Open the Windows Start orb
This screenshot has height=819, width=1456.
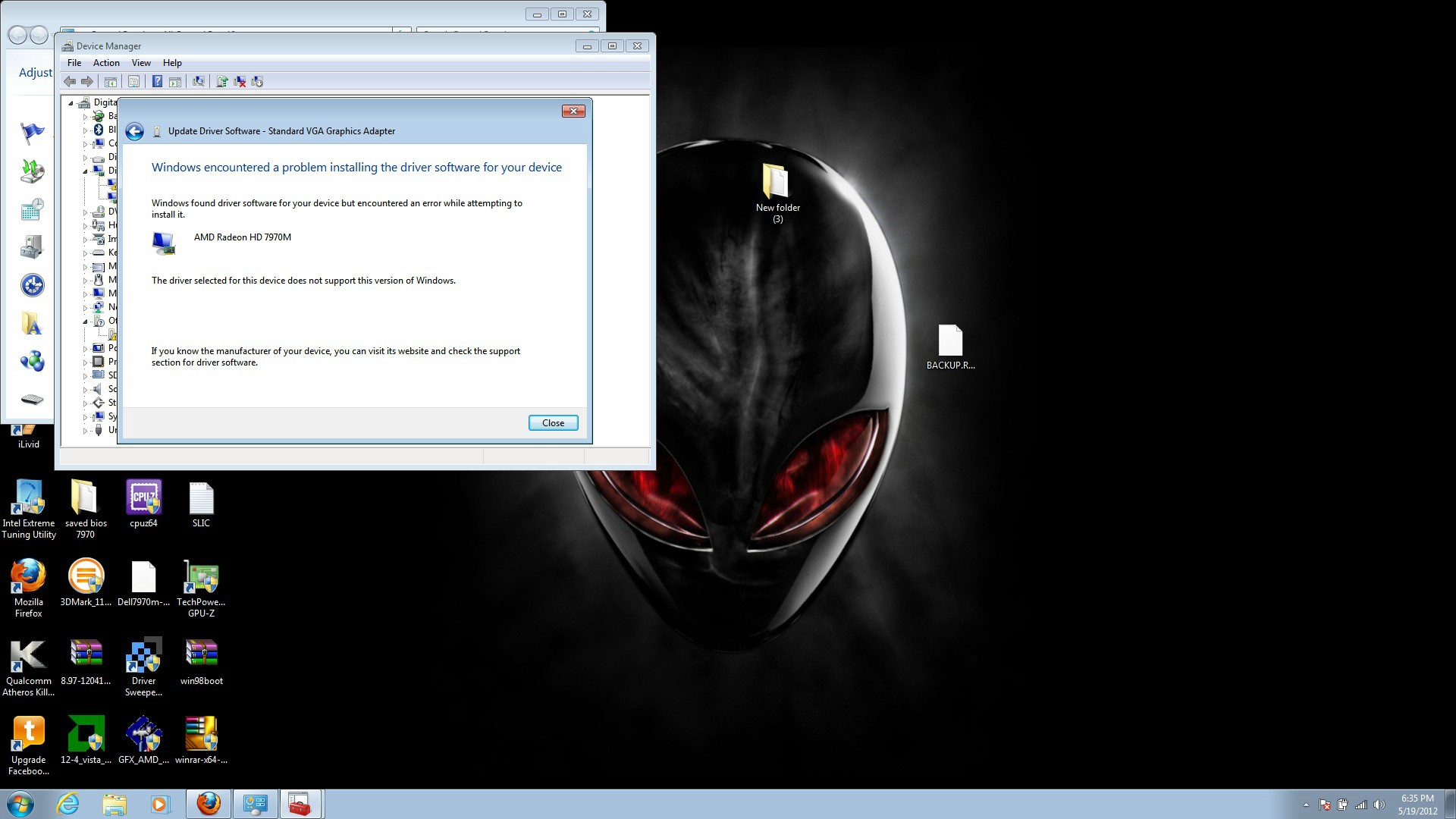point(20,804)
